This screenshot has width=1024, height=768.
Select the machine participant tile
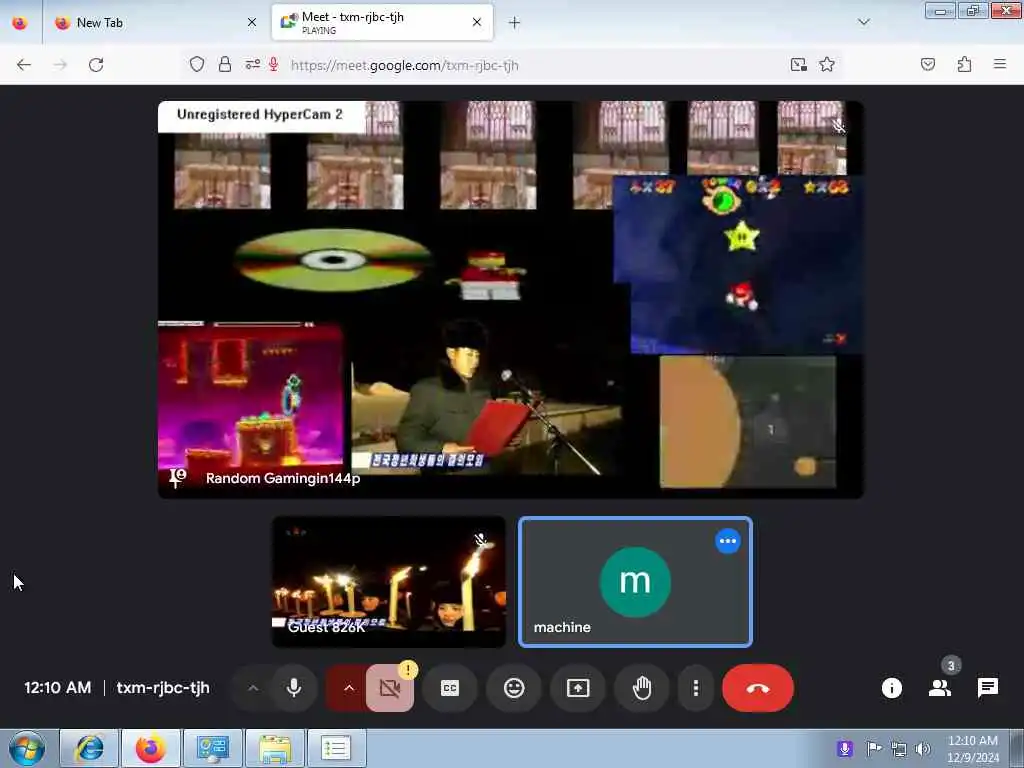tap(635, 582)
